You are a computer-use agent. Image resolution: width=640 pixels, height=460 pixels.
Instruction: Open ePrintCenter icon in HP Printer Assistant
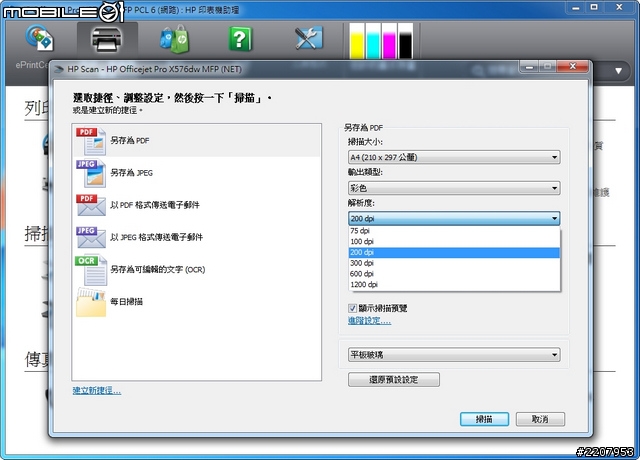tap(40, 38)
